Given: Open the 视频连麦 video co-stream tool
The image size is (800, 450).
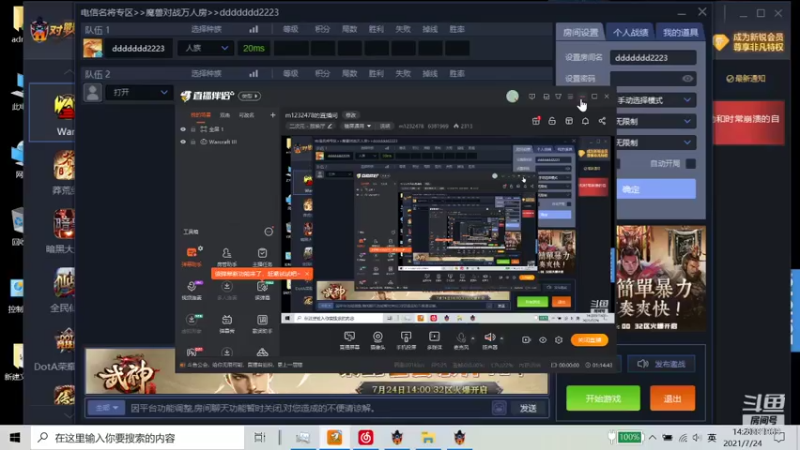Looking at the screenshot, I should 192,290.
